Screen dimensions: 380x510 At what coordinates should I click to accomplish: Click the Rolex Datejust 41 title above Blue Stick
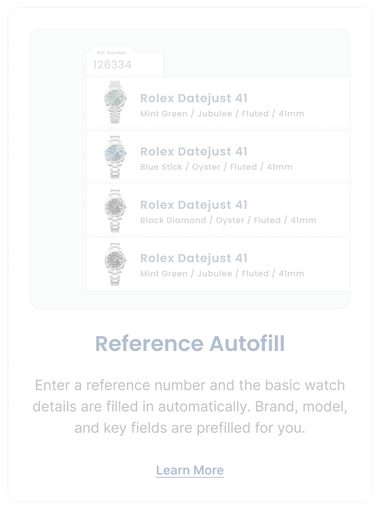[194, 152]
